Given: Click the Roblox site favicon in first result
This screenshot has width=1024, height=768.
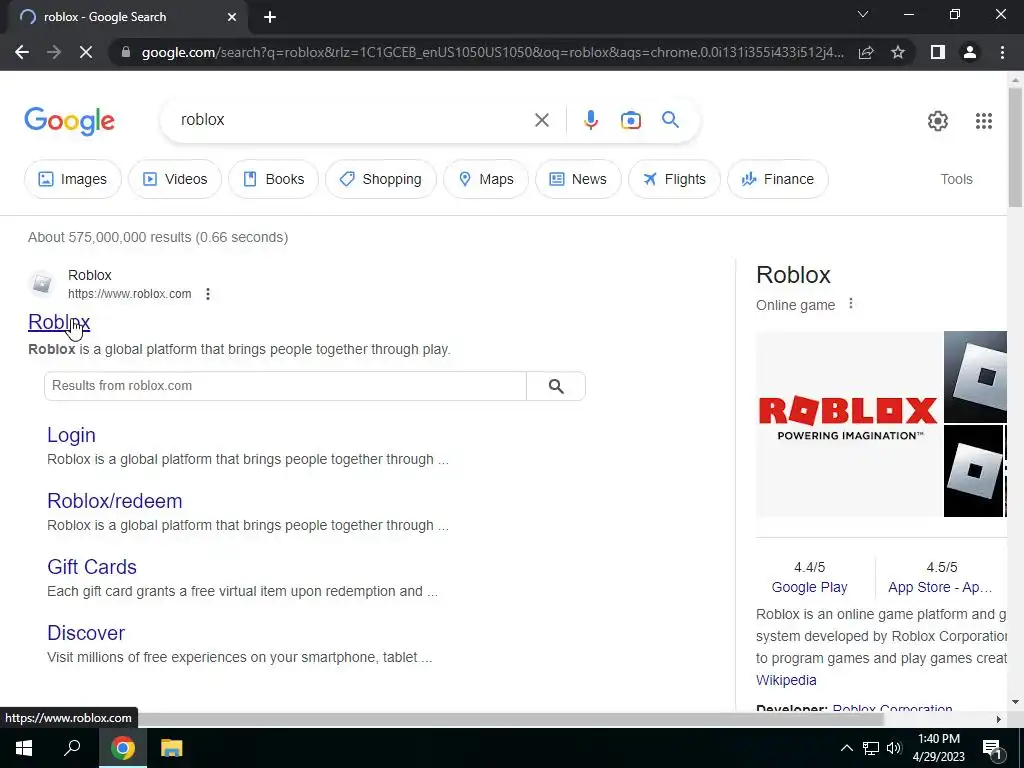Looking at the screenshot, I should coord(42,284).
